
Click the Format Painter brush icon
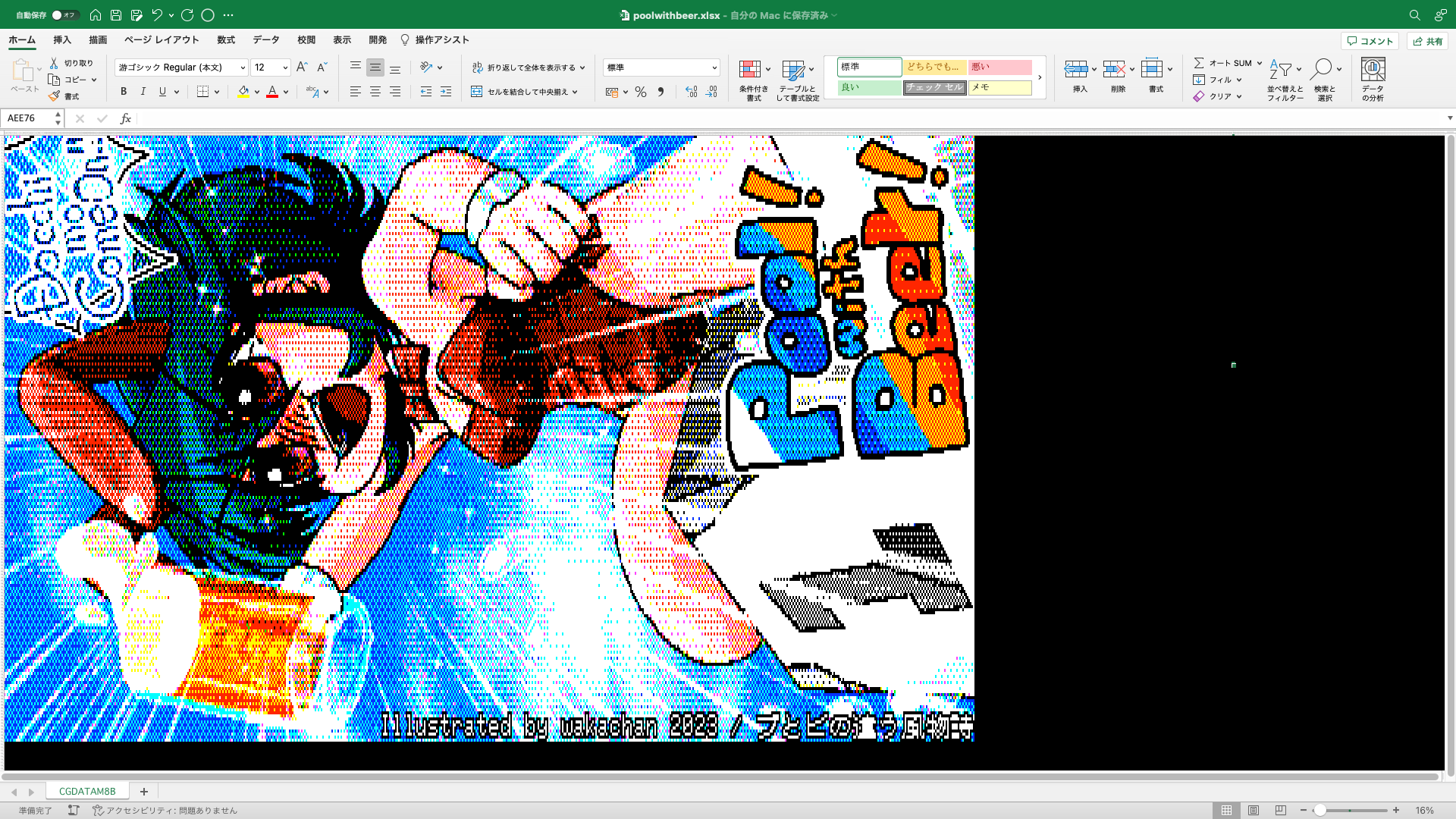(x=54, y=96)
